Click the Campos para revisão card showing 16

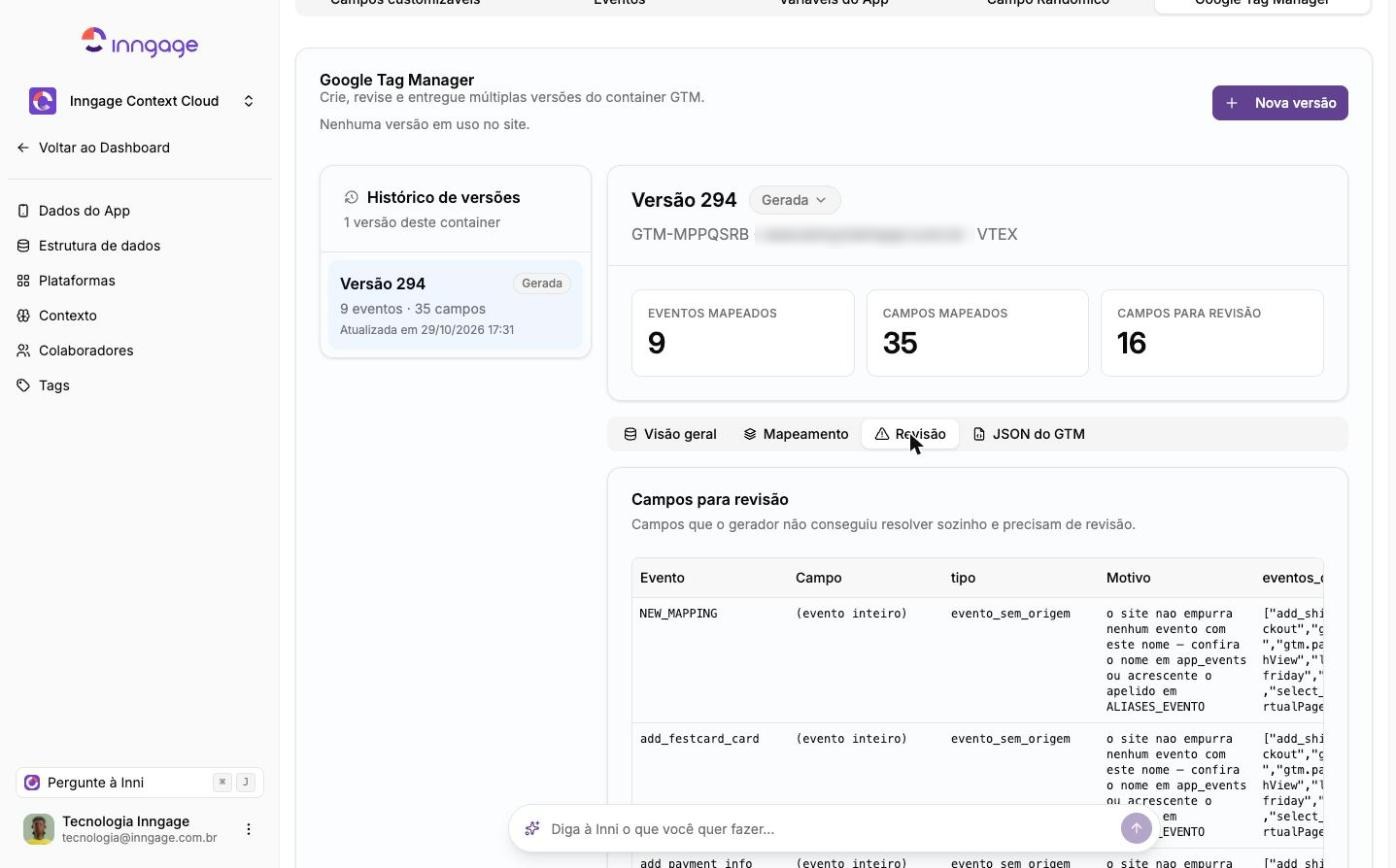point(1213,333)
